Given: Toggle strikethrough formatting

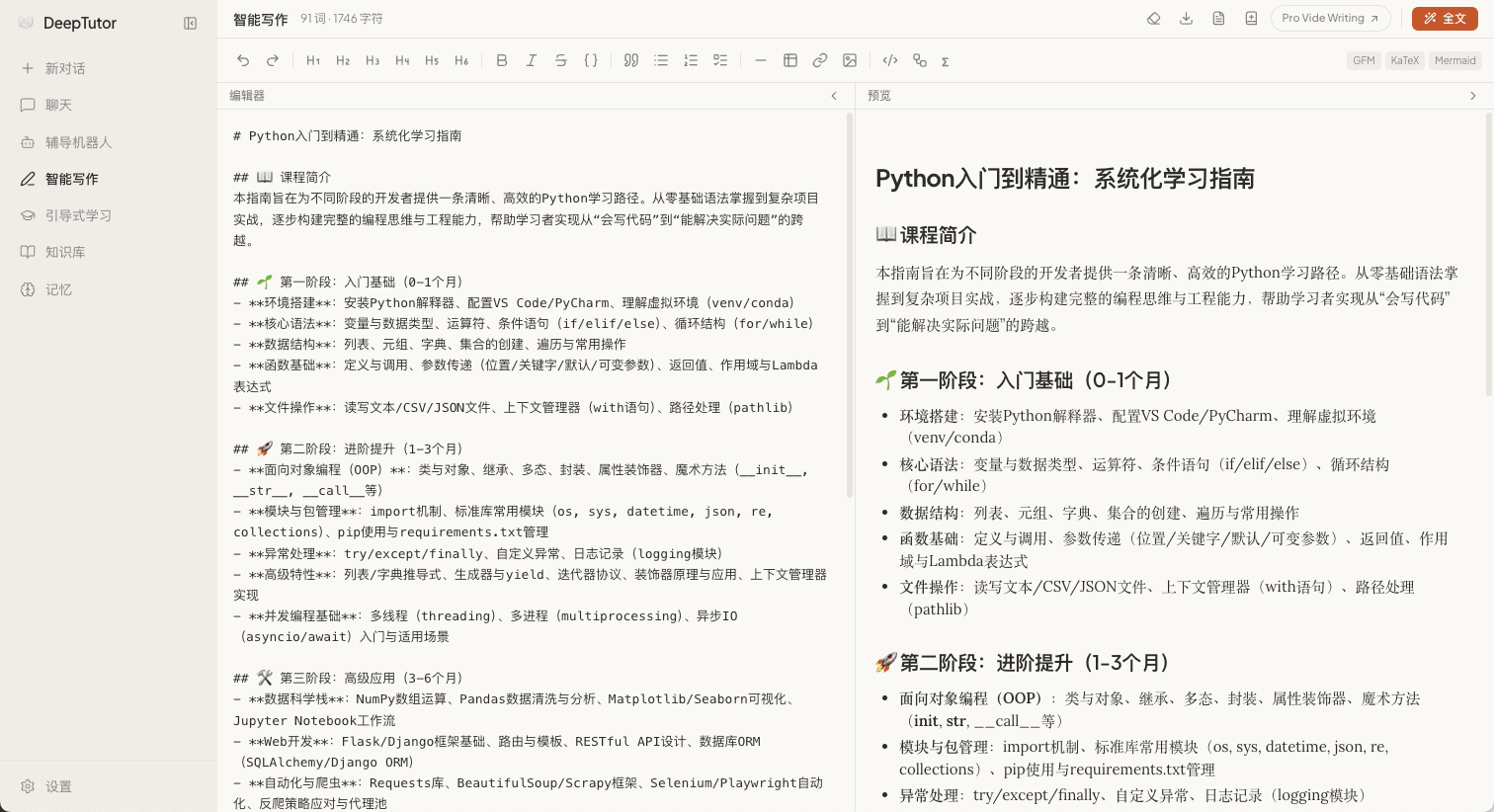Looking at the screenshot, I should coord(561,60).
